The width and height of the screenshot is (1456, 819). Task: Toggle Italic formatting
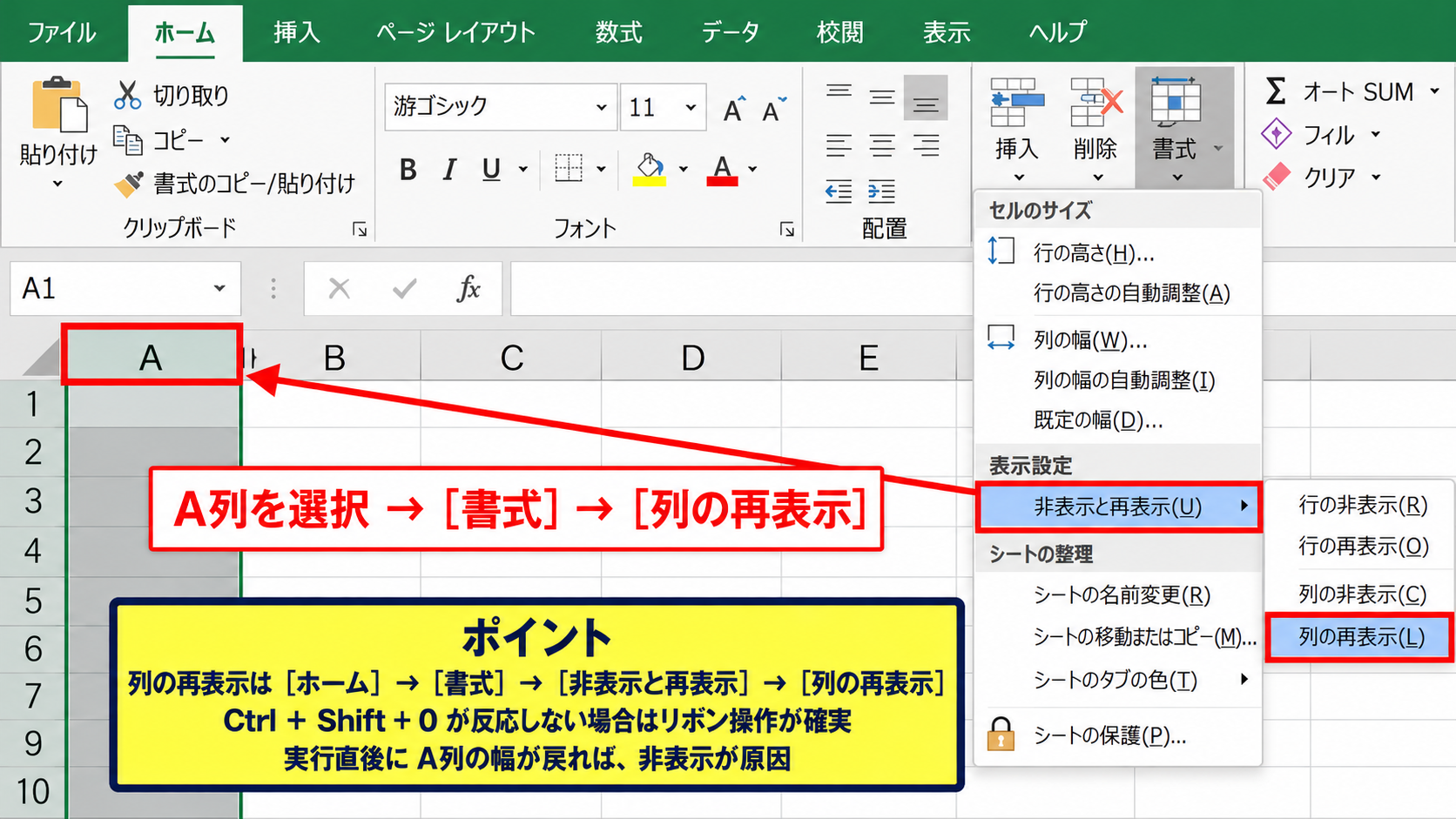(x=449, y=169)
